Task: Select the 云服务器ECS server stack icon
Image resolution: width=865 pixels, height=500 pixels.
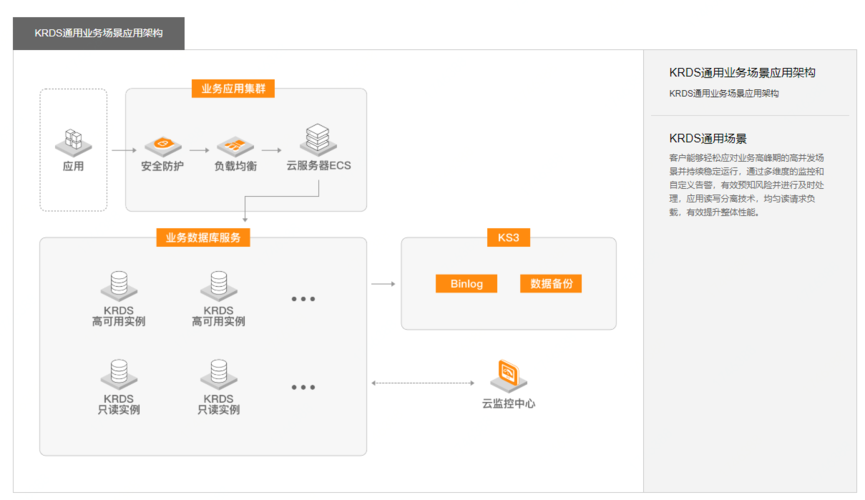Action: click(318, 140)
